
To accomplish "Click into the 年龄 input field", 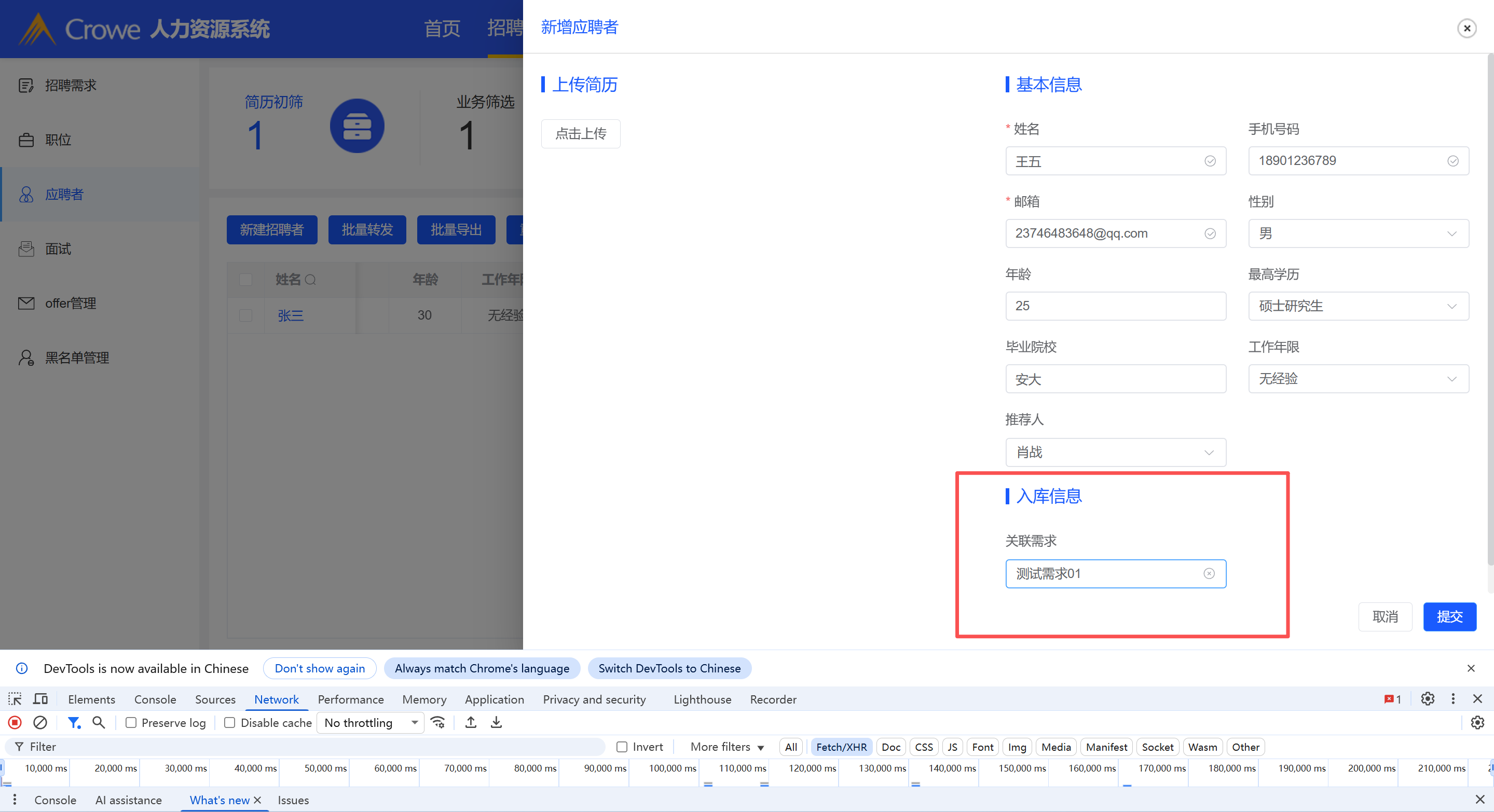I will click(x=1115, y=306).
